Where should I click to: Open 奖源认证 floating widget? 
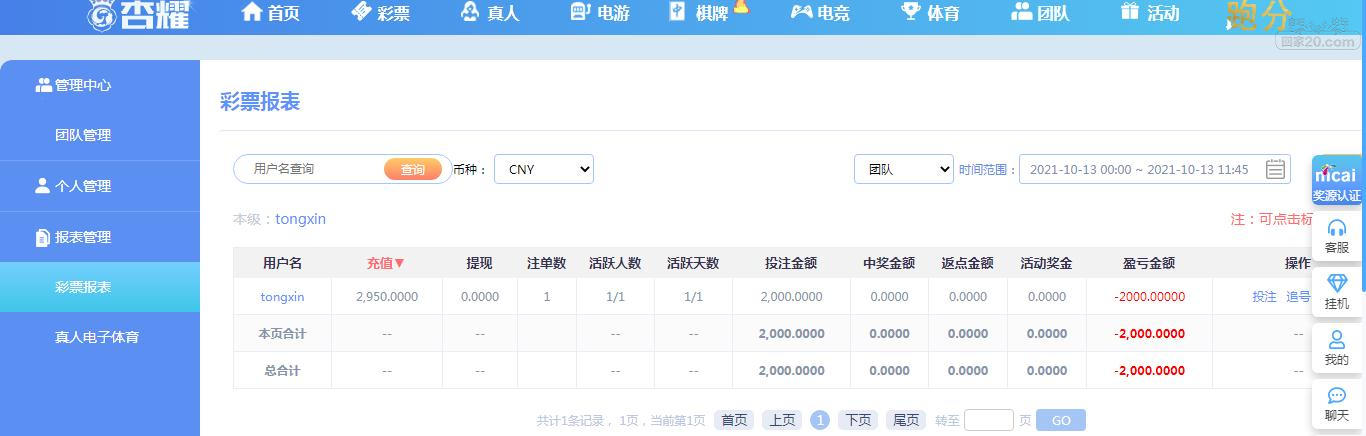1337,182
